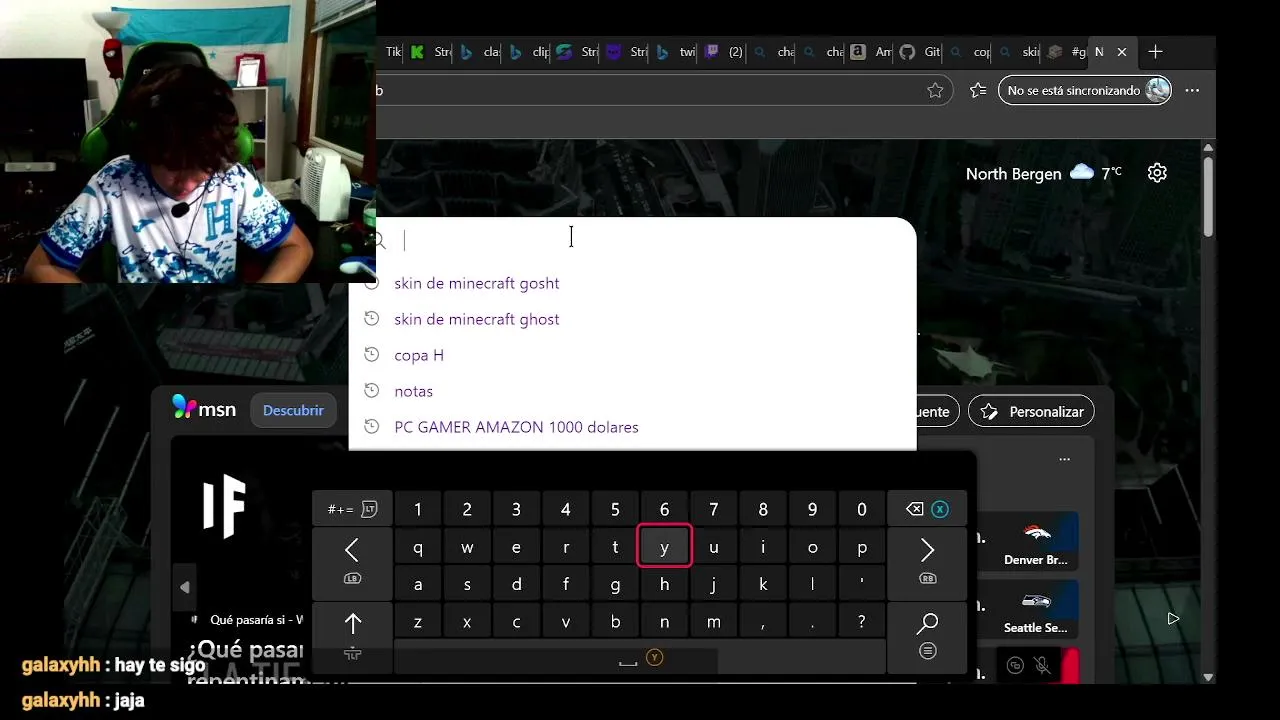
Task: Switch to the 'ski' search tab
Action: click(1019, 52)
